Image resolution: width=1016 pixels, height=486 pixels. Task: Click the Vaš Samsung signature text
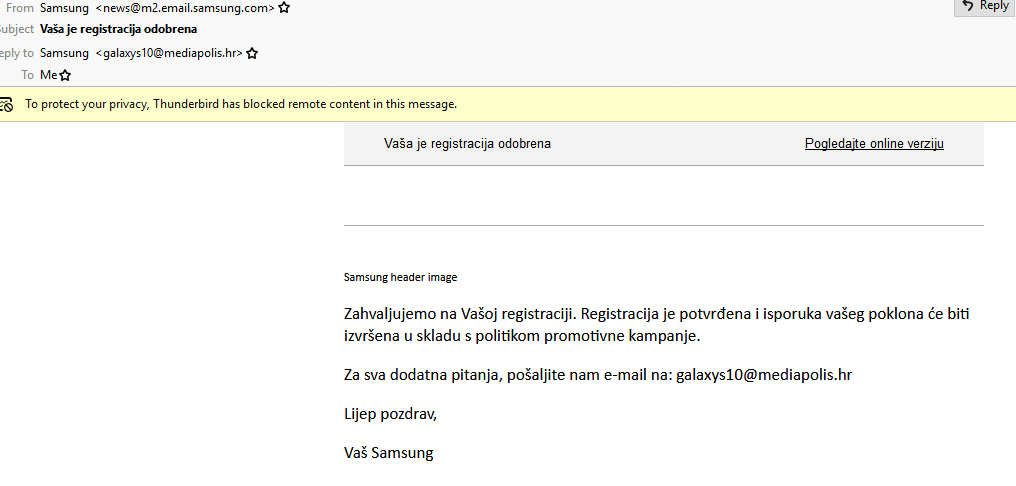pos(388,453)
